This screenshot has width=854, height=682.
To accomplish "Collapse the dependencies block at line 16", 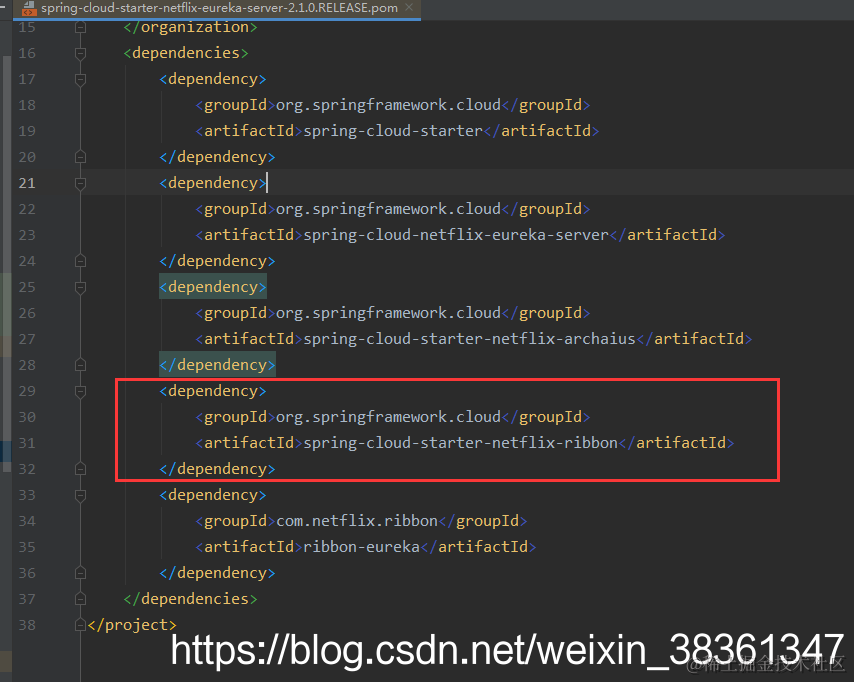I will coord(80,53).
